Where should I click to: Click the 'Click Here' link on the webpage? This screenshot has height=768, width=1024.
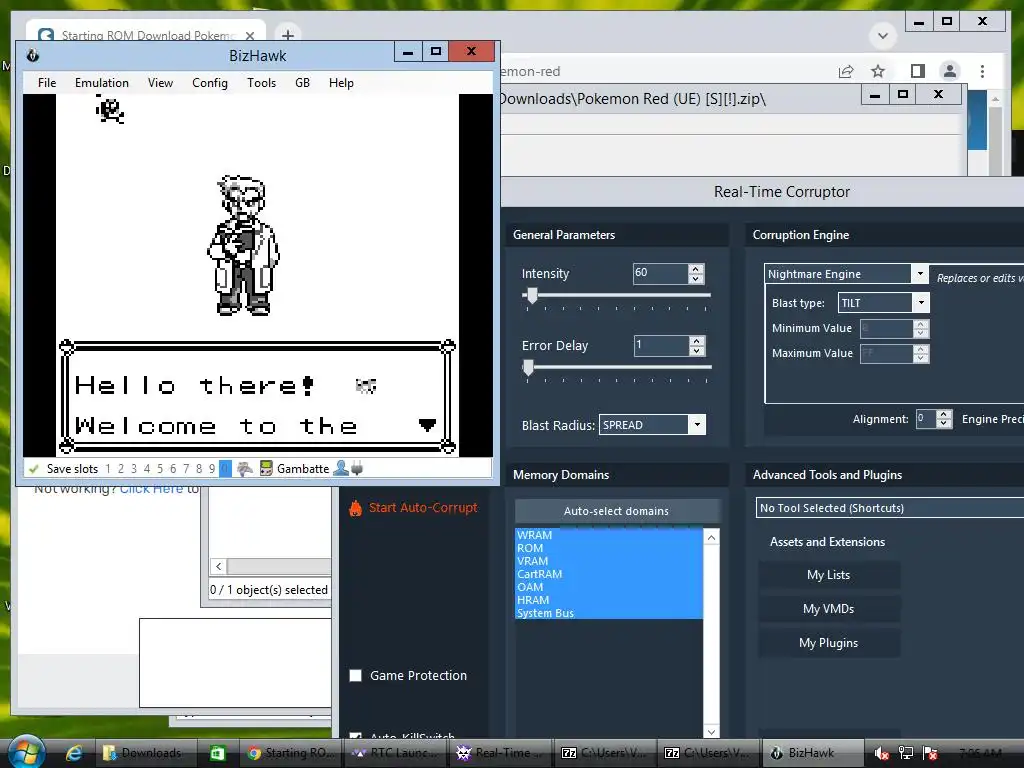click(152, 489)
